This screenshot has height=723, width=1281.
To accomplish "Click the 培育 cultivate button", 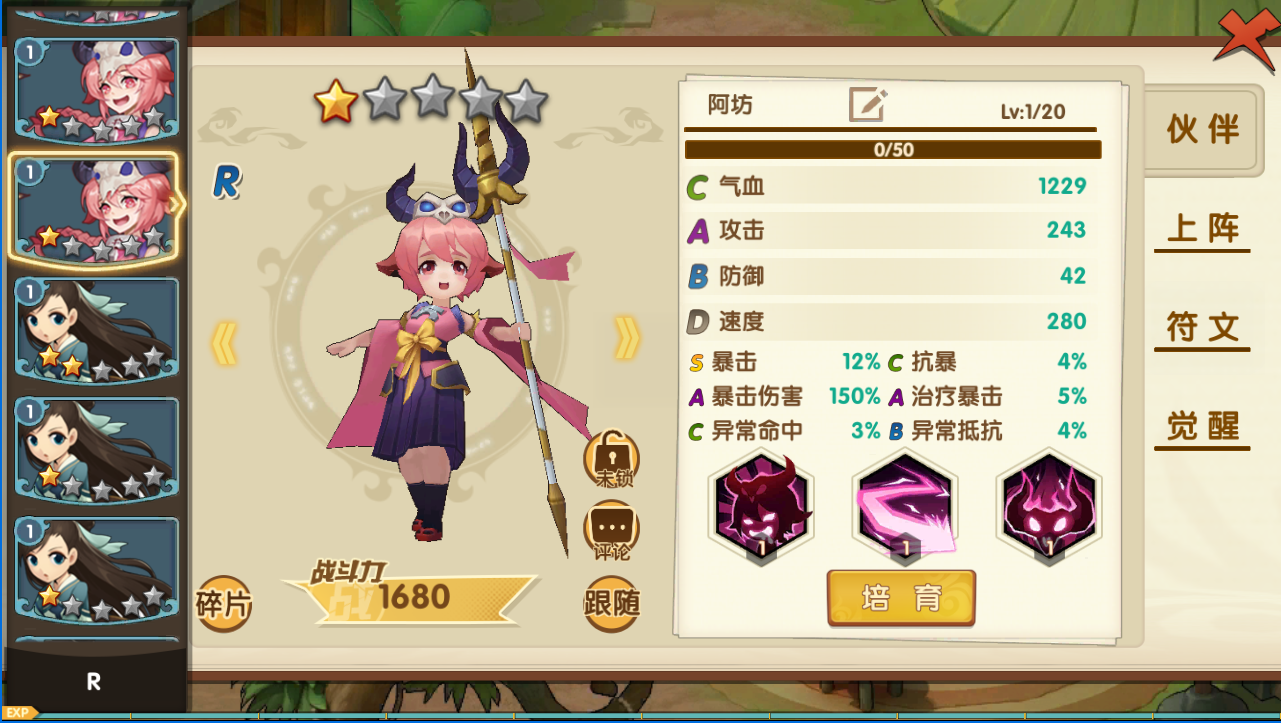I will (x=901, y=598).
